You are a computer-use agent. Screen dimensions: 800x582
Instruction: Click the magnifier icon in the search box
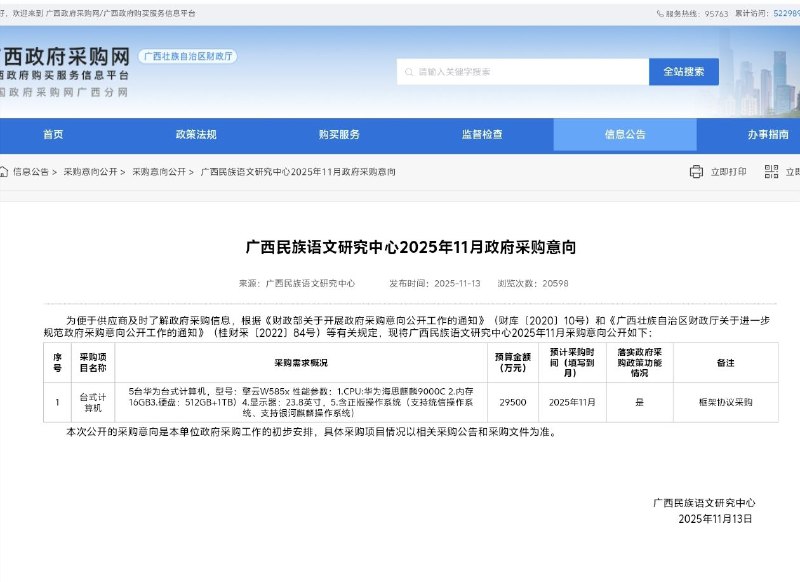point(408,71)
